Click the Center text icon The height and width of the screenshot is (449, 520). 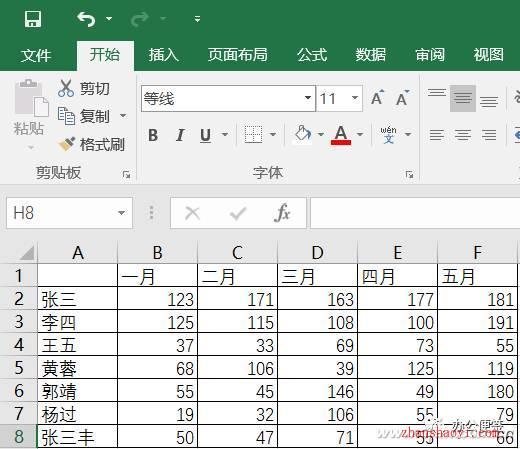coord(463,135)
